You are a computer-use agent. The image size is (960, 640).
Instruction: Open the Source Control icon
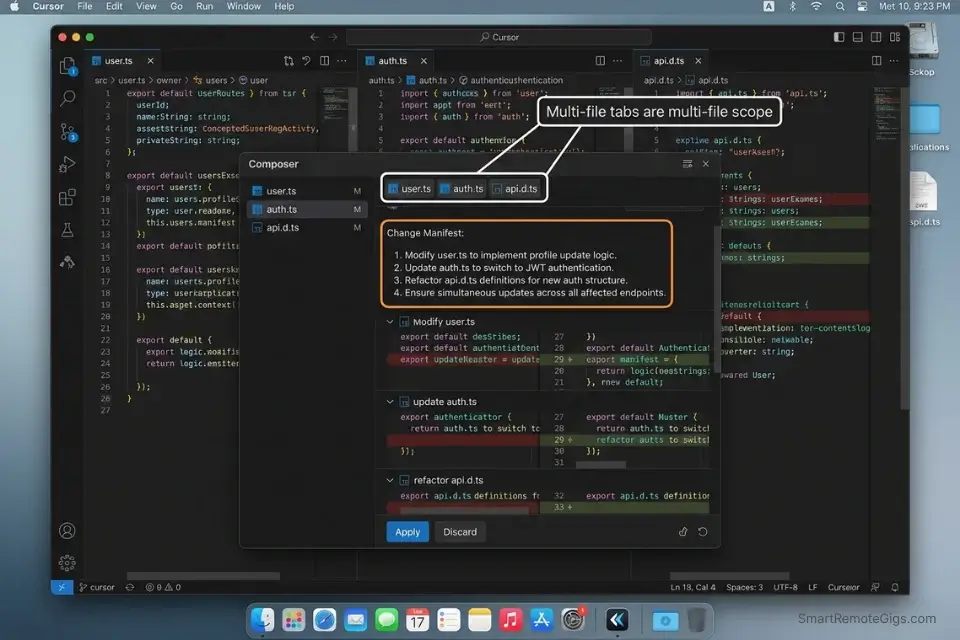[x=67, y=131]
